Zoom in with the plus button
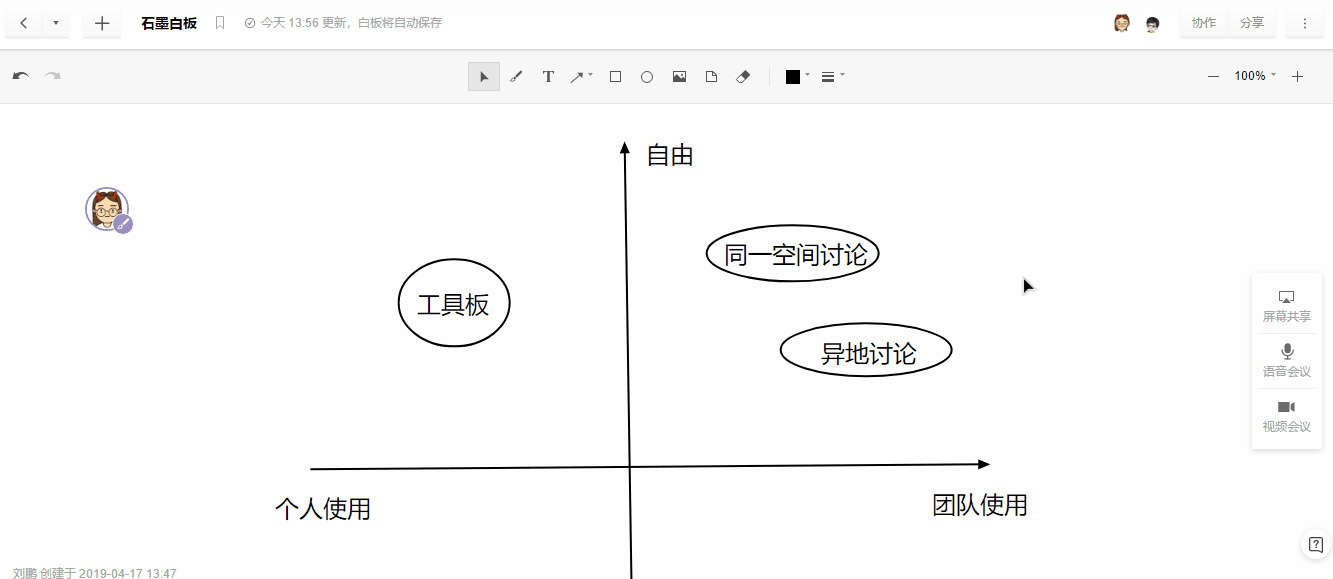The height and width of the screenshot is (579, 1333). [1297, 76]
